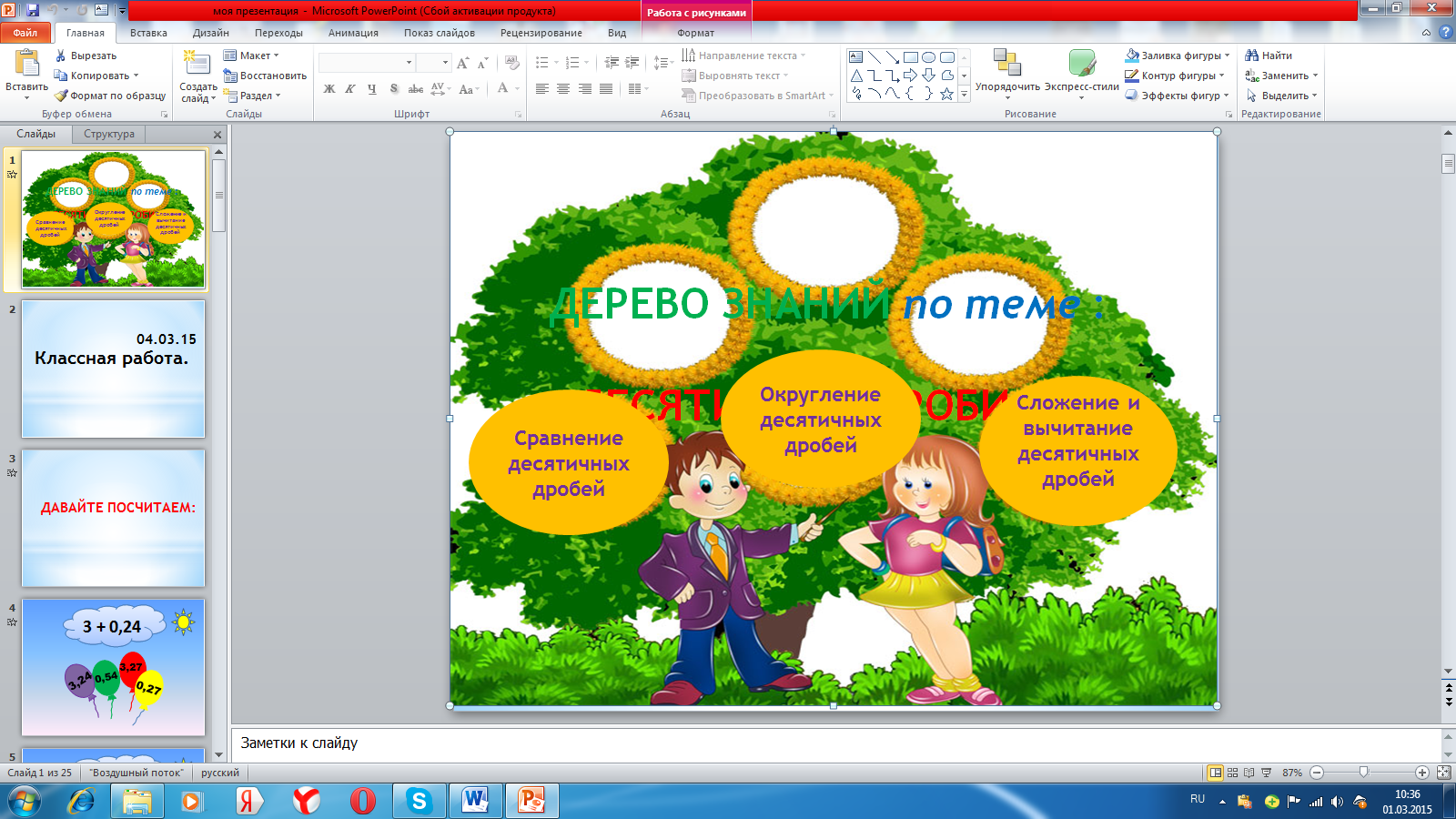Save the presentation from the Quick Access Toolbar
Viewport: 1456px width, 819px height.
[33, 11]
